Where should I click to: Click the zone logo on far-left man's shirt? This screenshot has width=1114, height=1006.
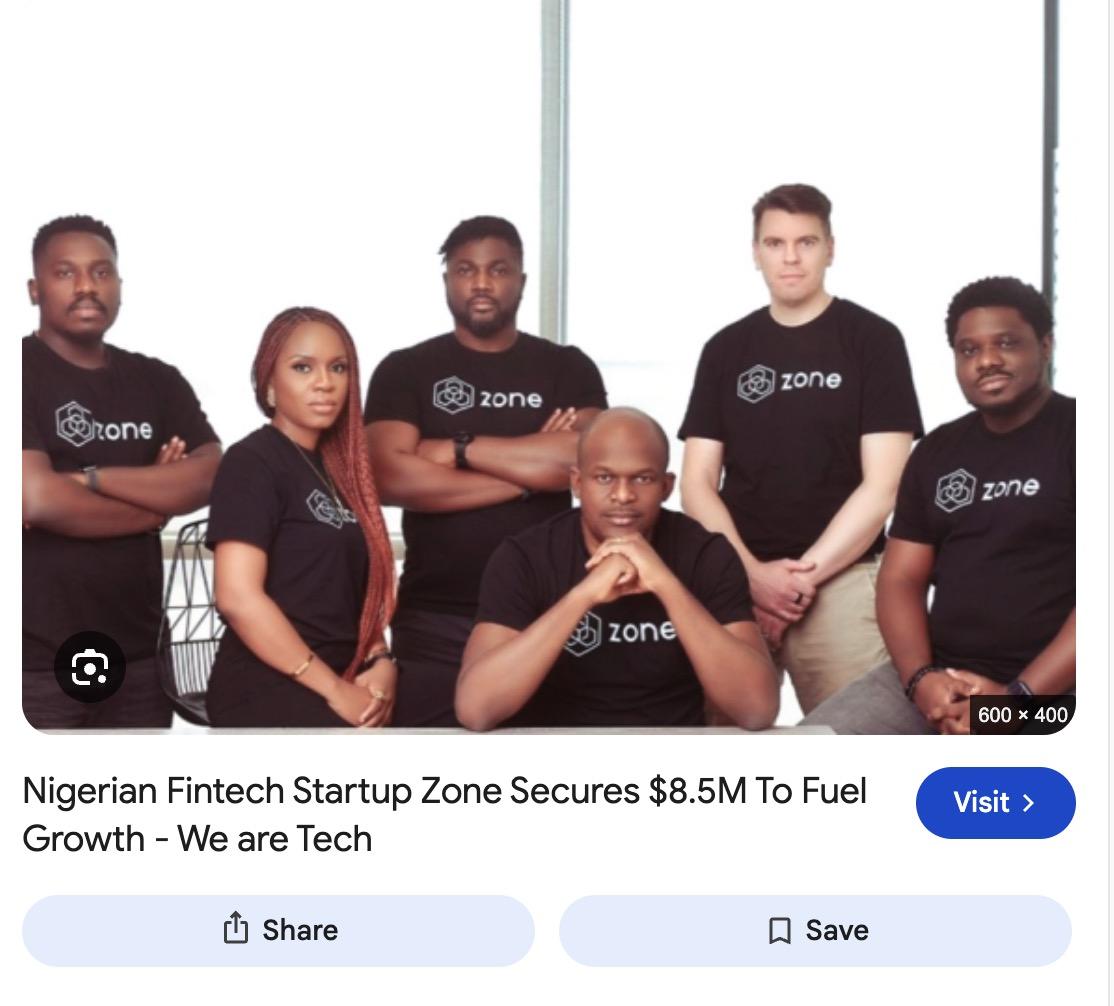point(104,426)
